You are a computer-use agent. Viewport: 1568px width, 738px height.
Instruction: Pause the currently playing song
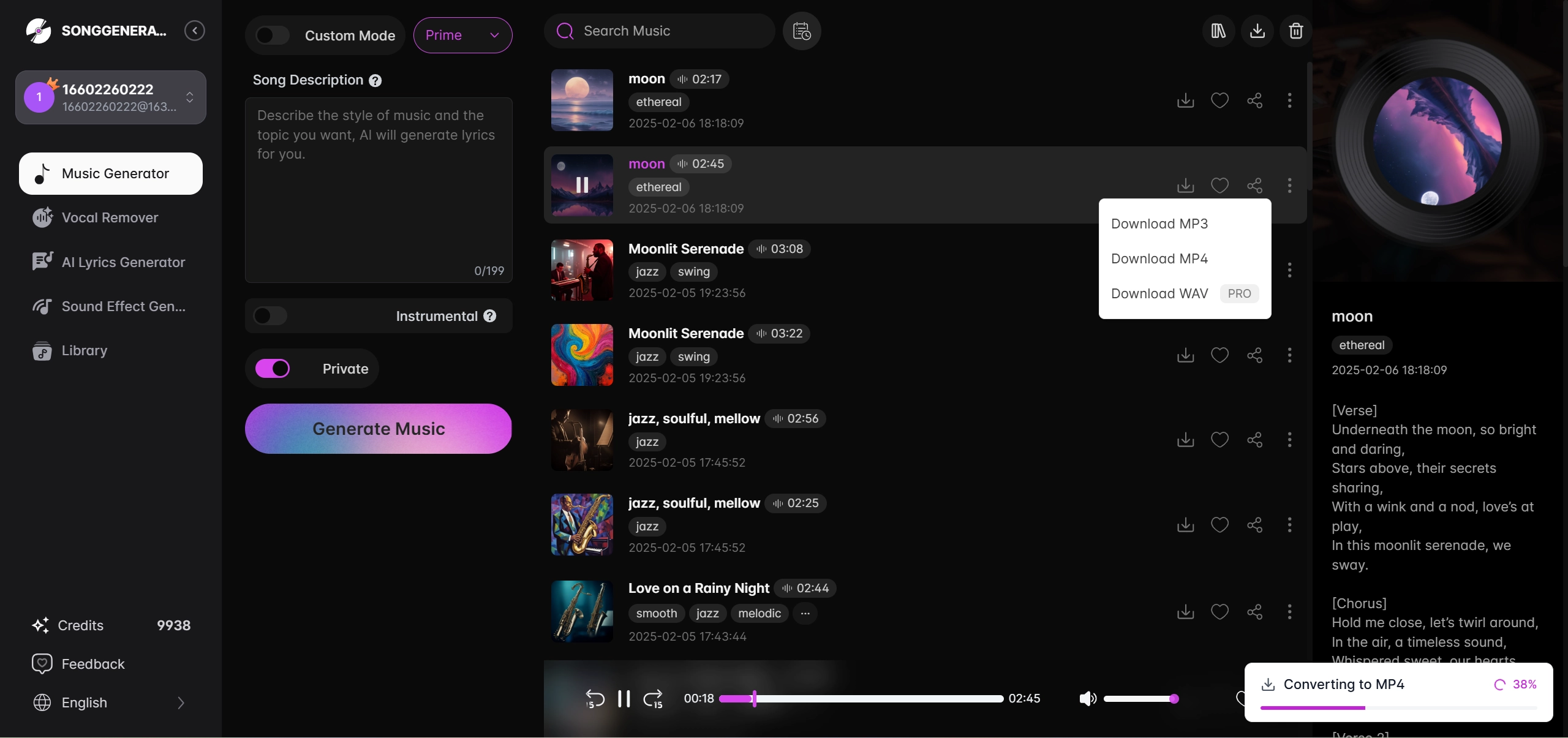coord(623,698)
